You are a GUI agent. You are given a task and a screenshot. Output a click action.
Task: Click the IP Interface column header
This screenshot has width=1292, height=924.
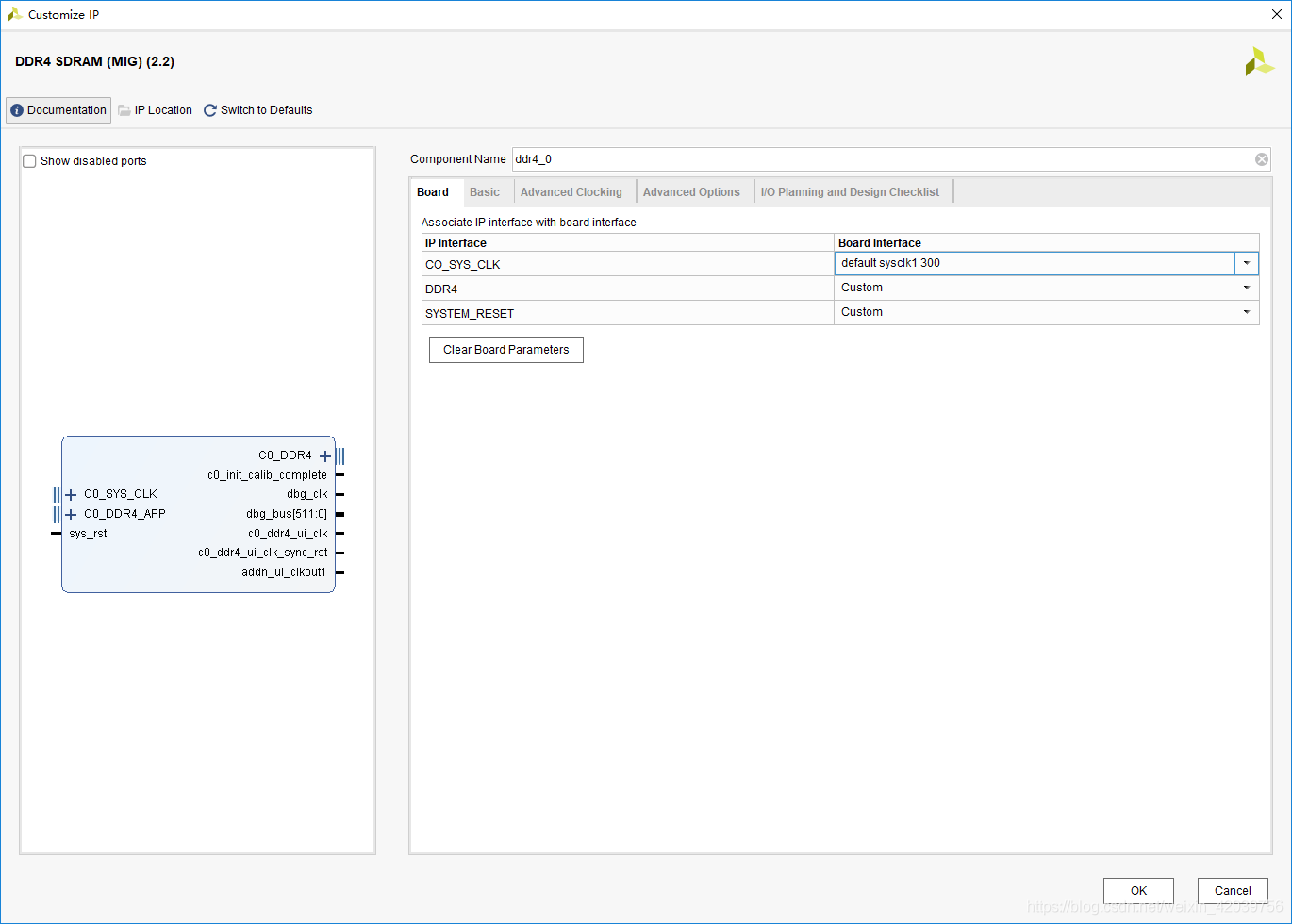(x=627, y=243)
